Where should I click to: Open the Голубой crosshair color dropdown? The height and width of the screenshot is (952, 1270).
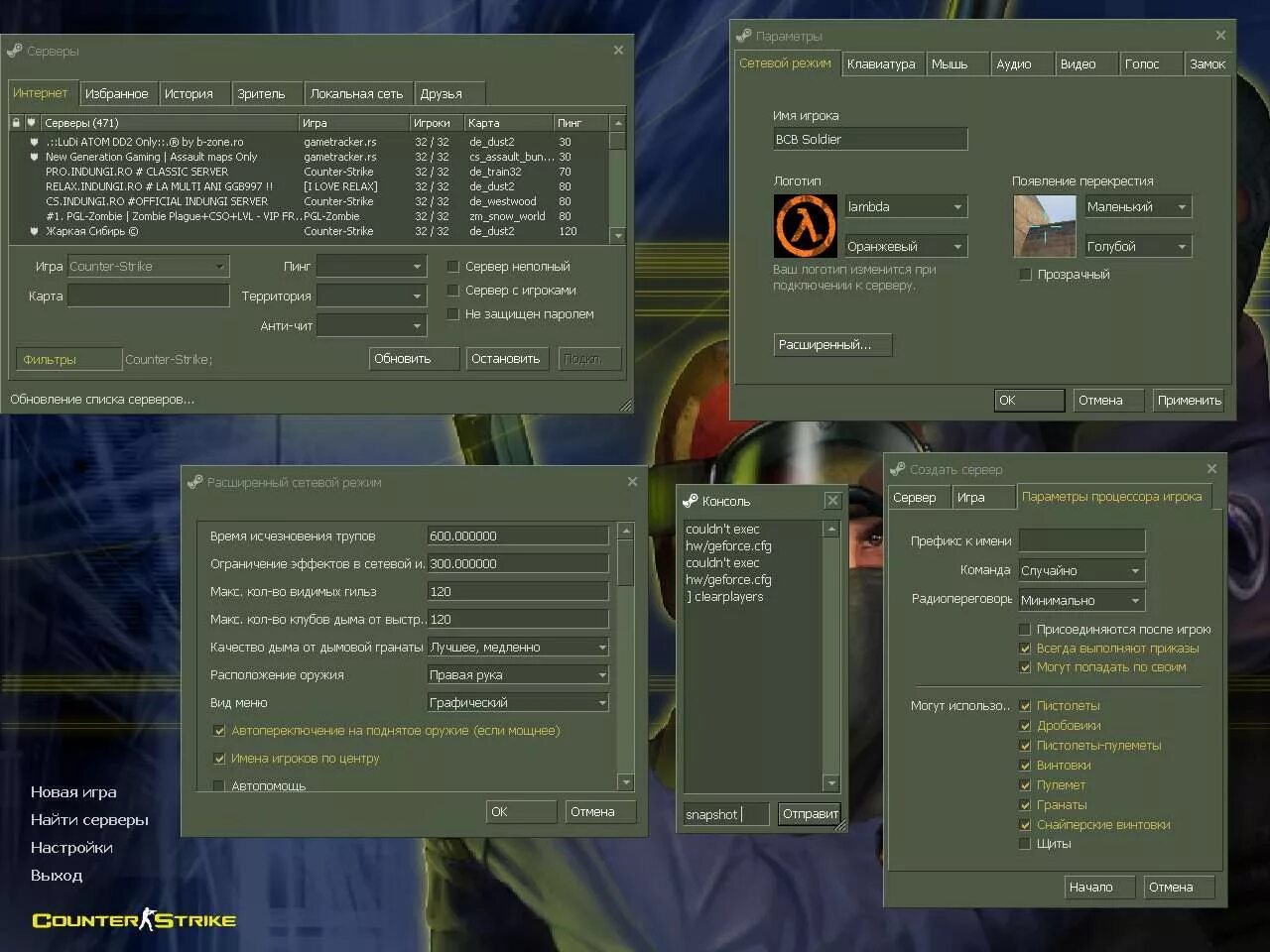point(1138,247)
